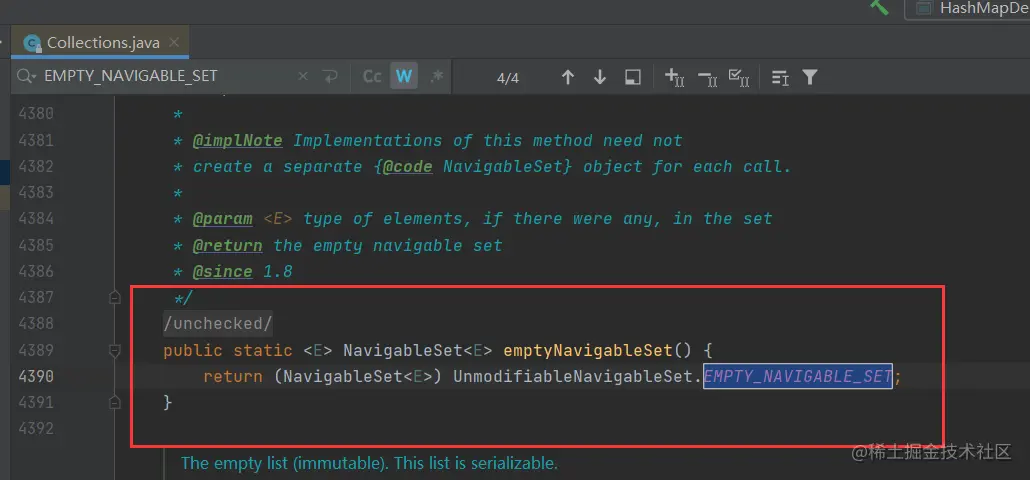Viewport: 1030px width, 480px height.
Task: Click line number 4390 in gutter
Action: click(35, 377)
